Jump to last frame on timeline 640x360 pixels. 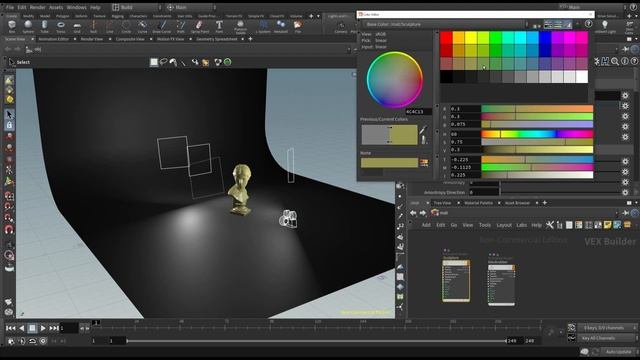(x=54, y=328)
